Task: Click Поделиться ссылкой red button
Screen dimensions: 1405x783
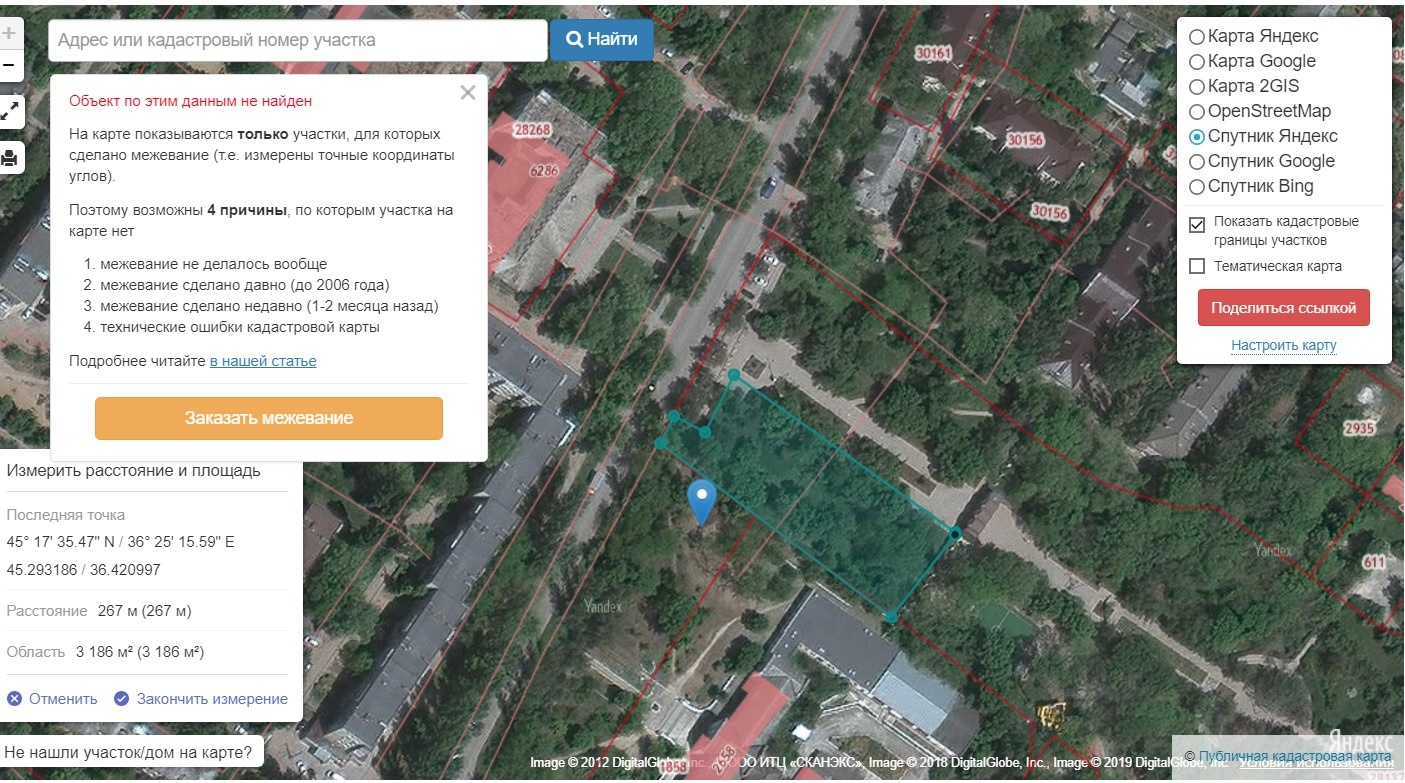Action: [x=1283, y=308]
